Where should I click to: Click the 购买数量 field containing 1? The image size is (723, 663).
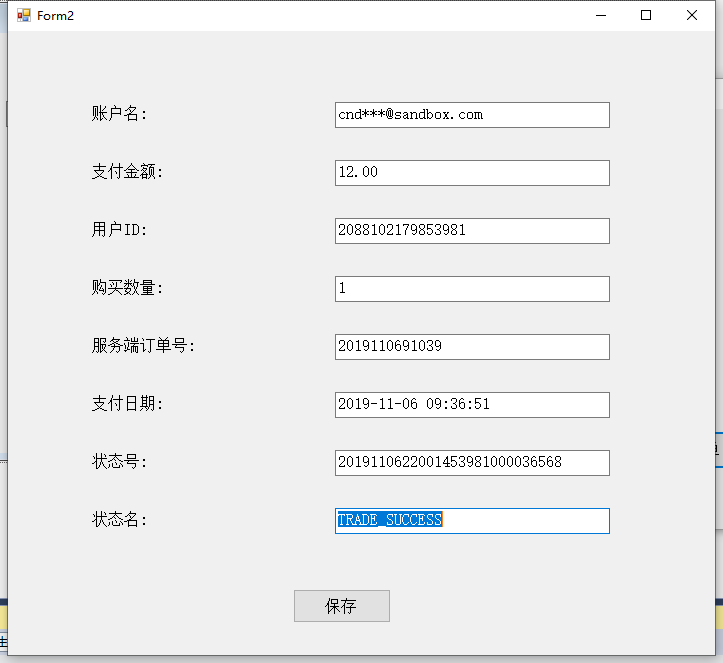[472, 289]
